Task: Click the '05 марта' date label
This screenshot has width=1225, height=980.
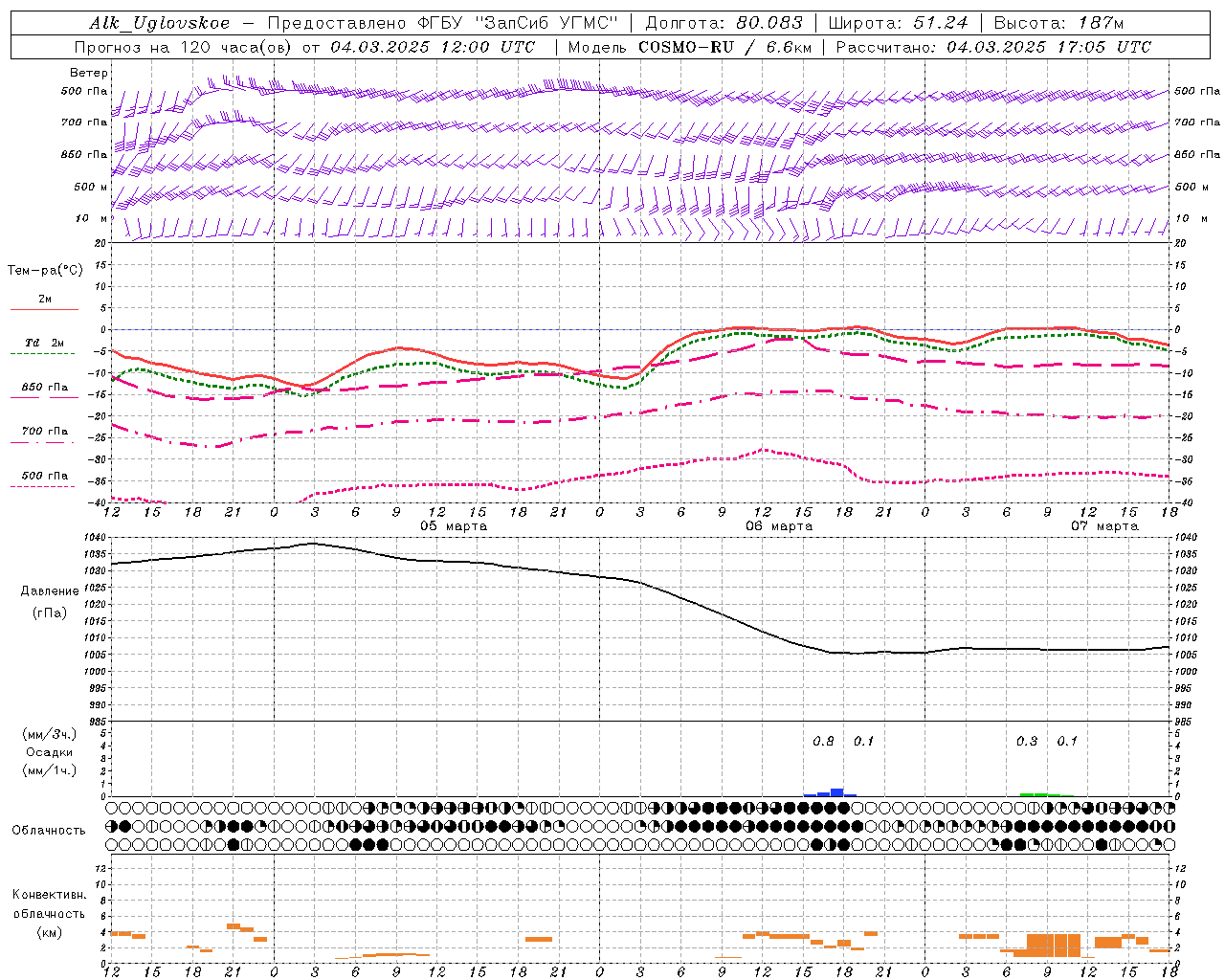Action: pyautogui.click(x=454, y=525)
